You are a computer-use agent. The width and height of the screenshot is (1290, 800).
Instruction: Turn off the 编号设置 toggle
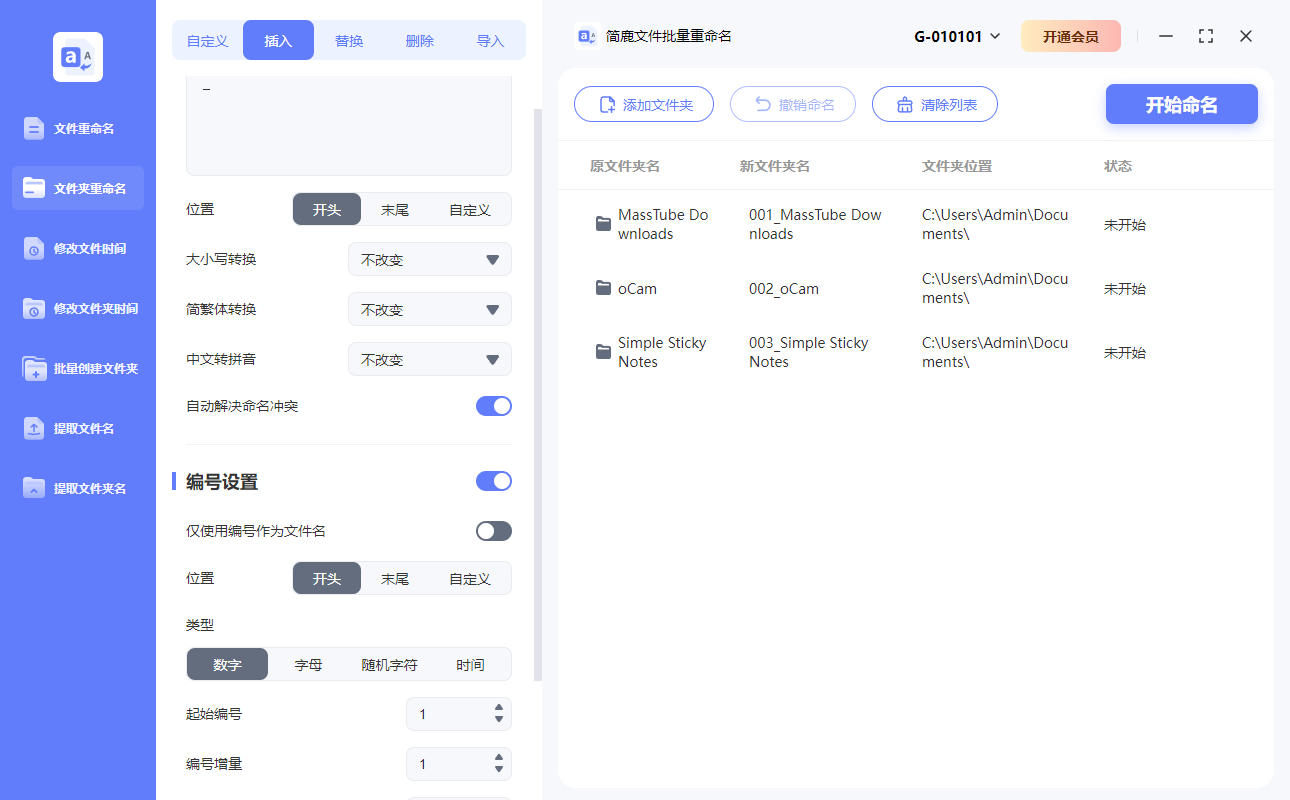(493, 481)
